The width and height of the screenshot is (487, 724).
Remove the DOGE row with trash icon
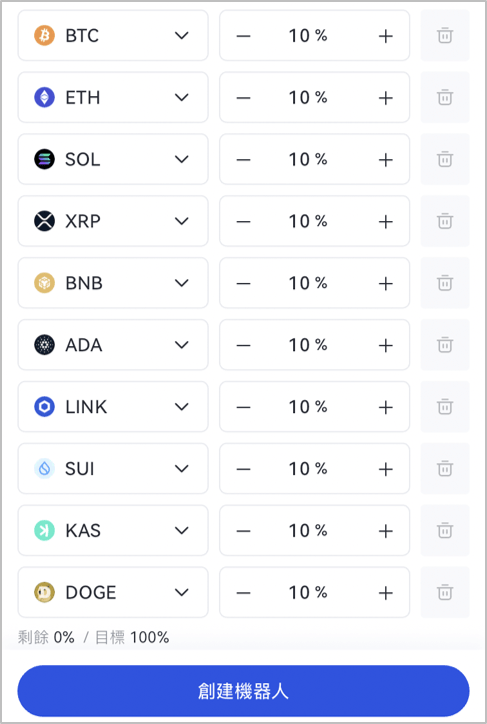click(445, 592)
